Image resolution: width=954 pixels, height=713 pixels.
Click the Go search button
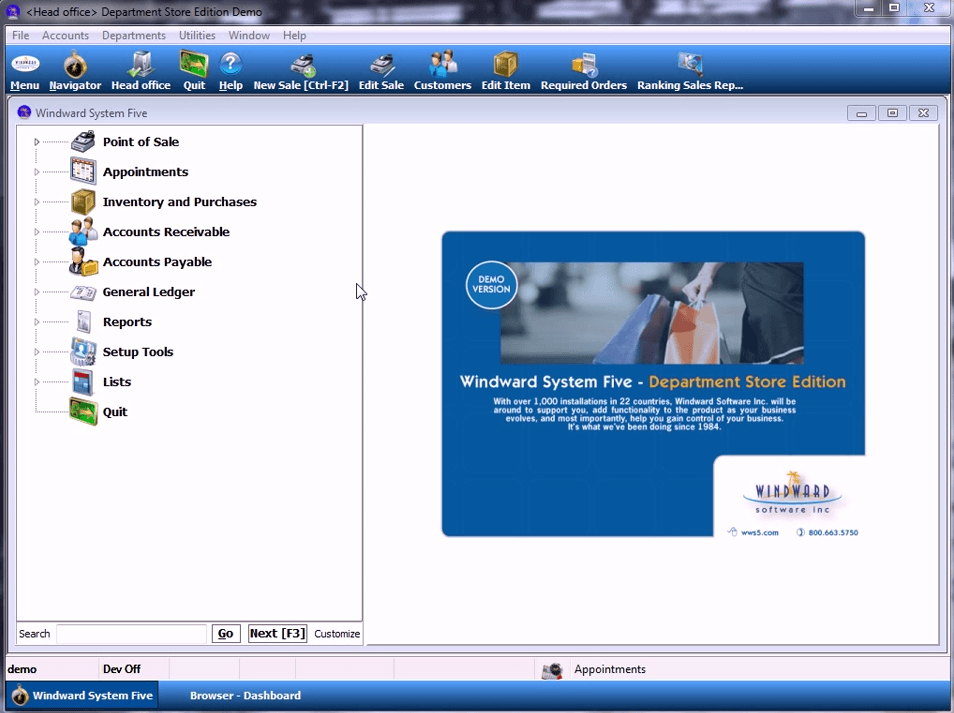pyautogui.click(x=225, y=633)
